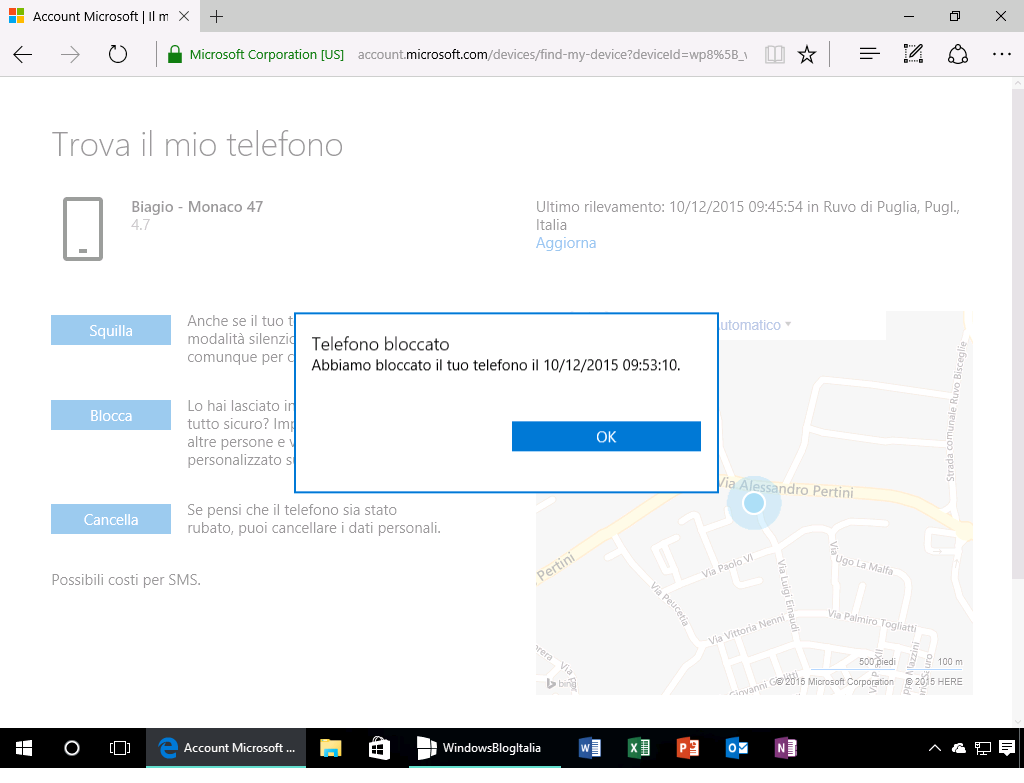Screen dimensions: 1024x783
Task: Click Via Alessandro Pertini map label
Action: [786, 488]
